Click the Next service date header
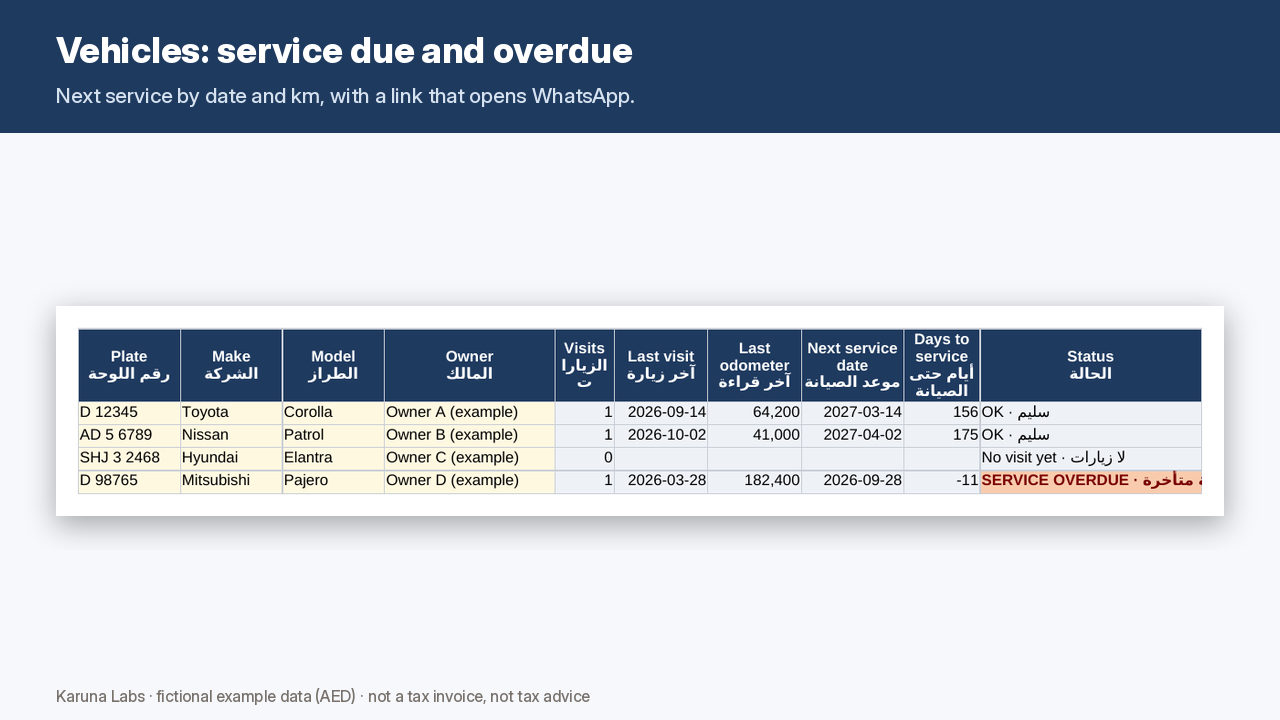 (x=852, y=365)
